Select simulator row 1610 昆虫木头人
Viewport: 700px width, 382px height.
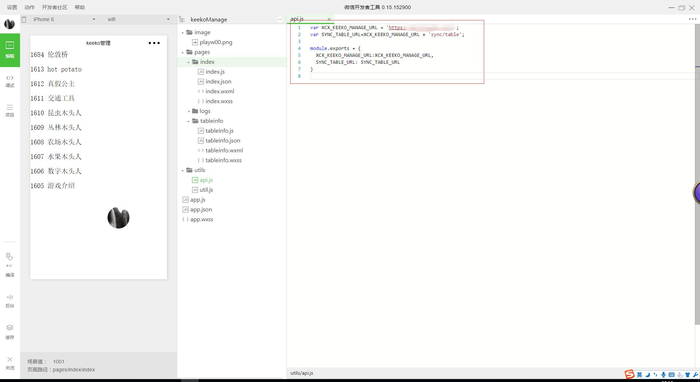tap(98, 113)
